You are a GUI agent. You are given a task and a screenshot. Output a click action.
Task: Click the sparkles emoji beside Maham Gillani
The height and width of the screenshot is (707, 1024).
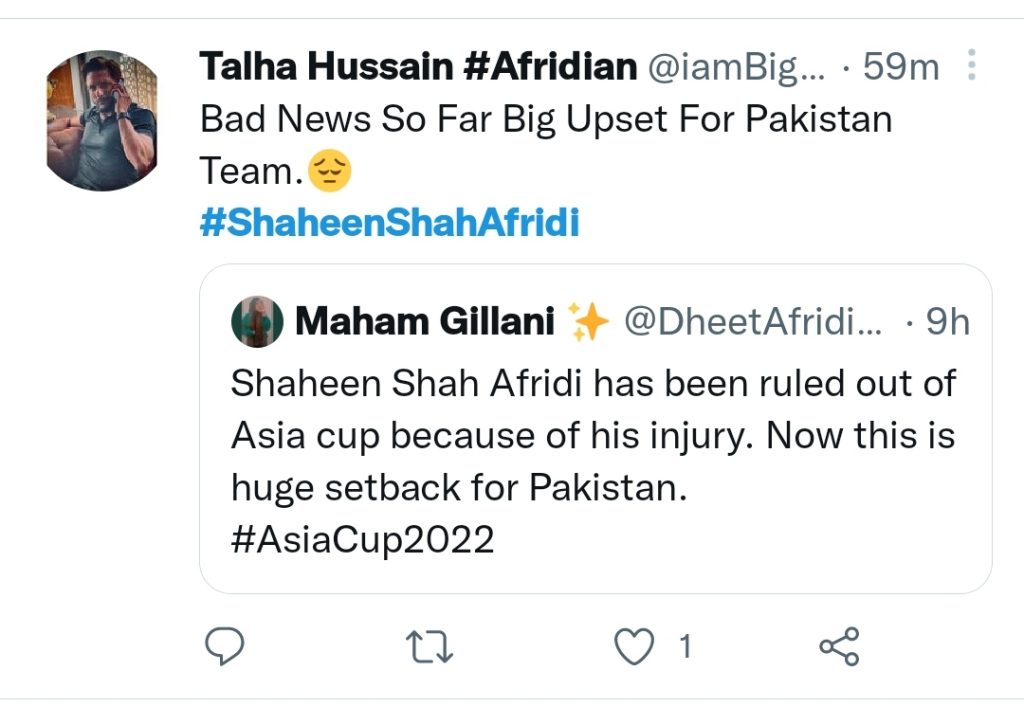[x=588, y=321]
